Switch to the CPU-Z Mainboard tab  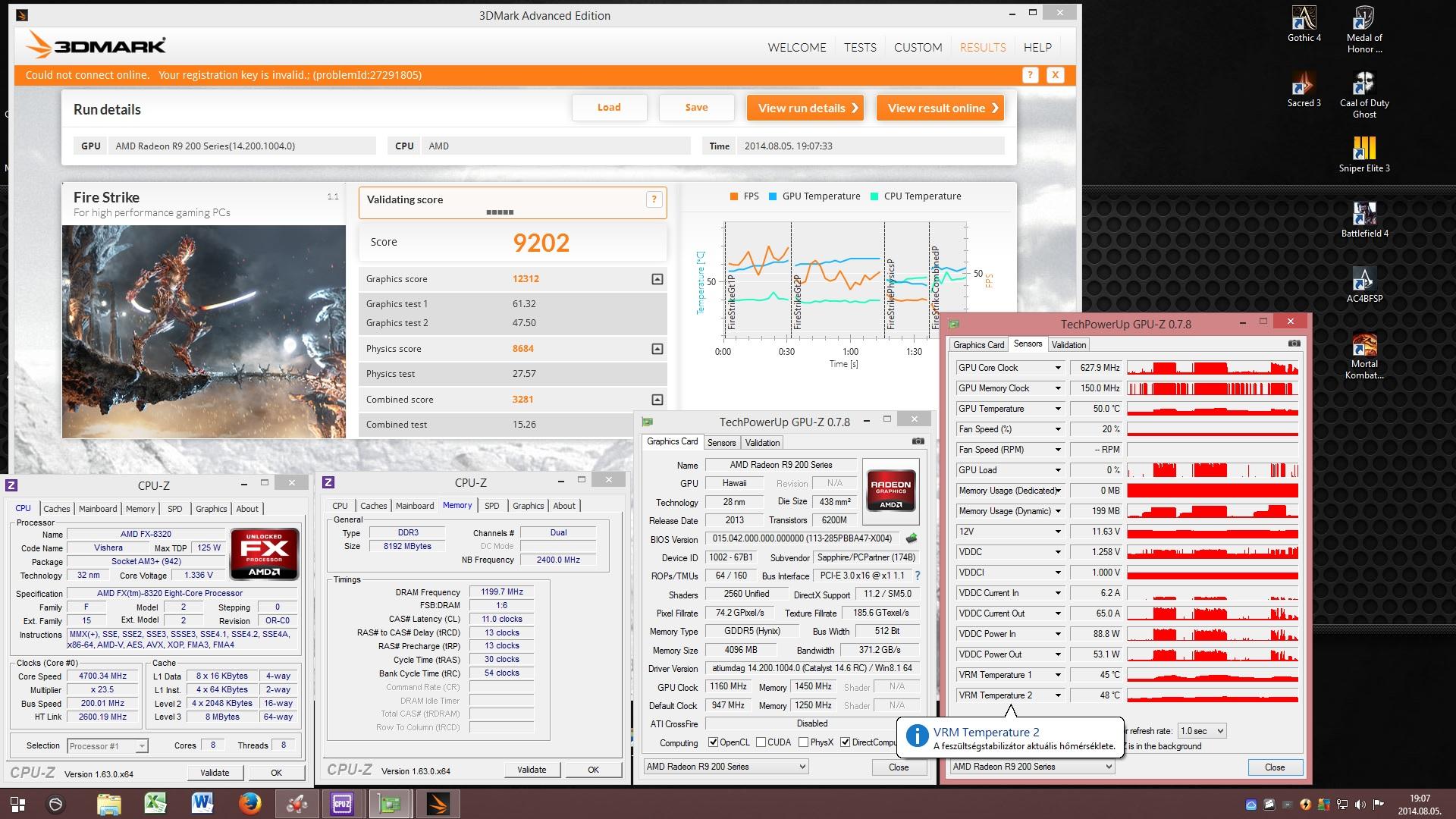pyautogui.click(x=98, y=509)
